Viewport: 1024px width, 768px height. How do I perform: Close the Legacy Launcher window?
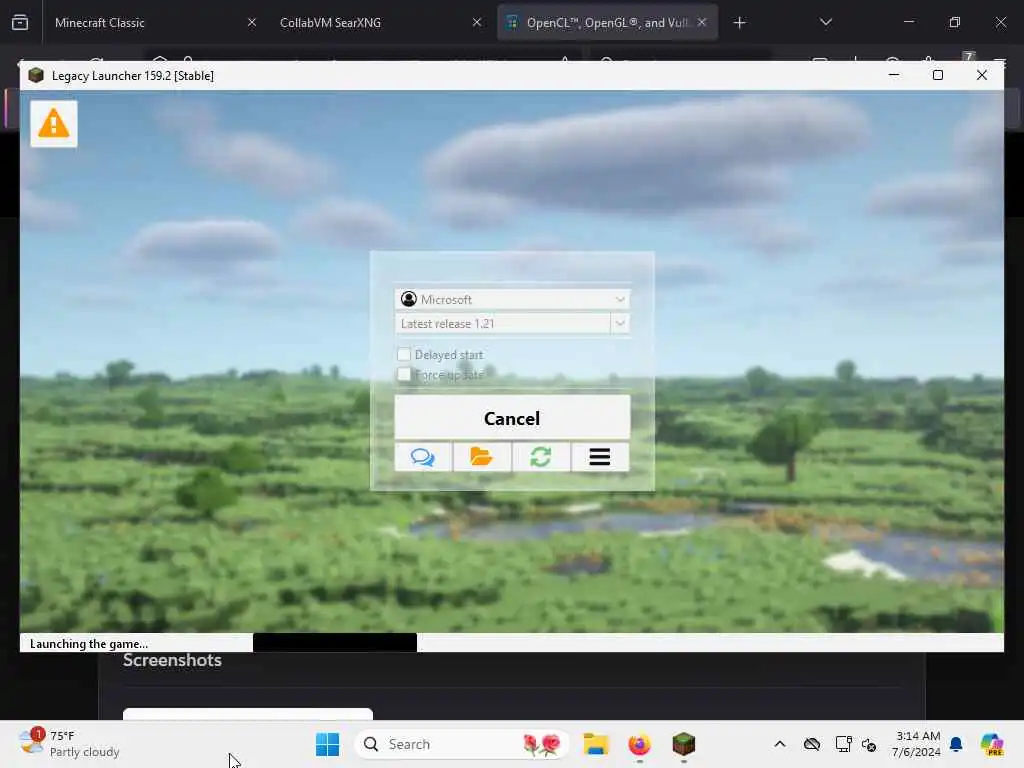pyautogui.click(x=982, y=75)
